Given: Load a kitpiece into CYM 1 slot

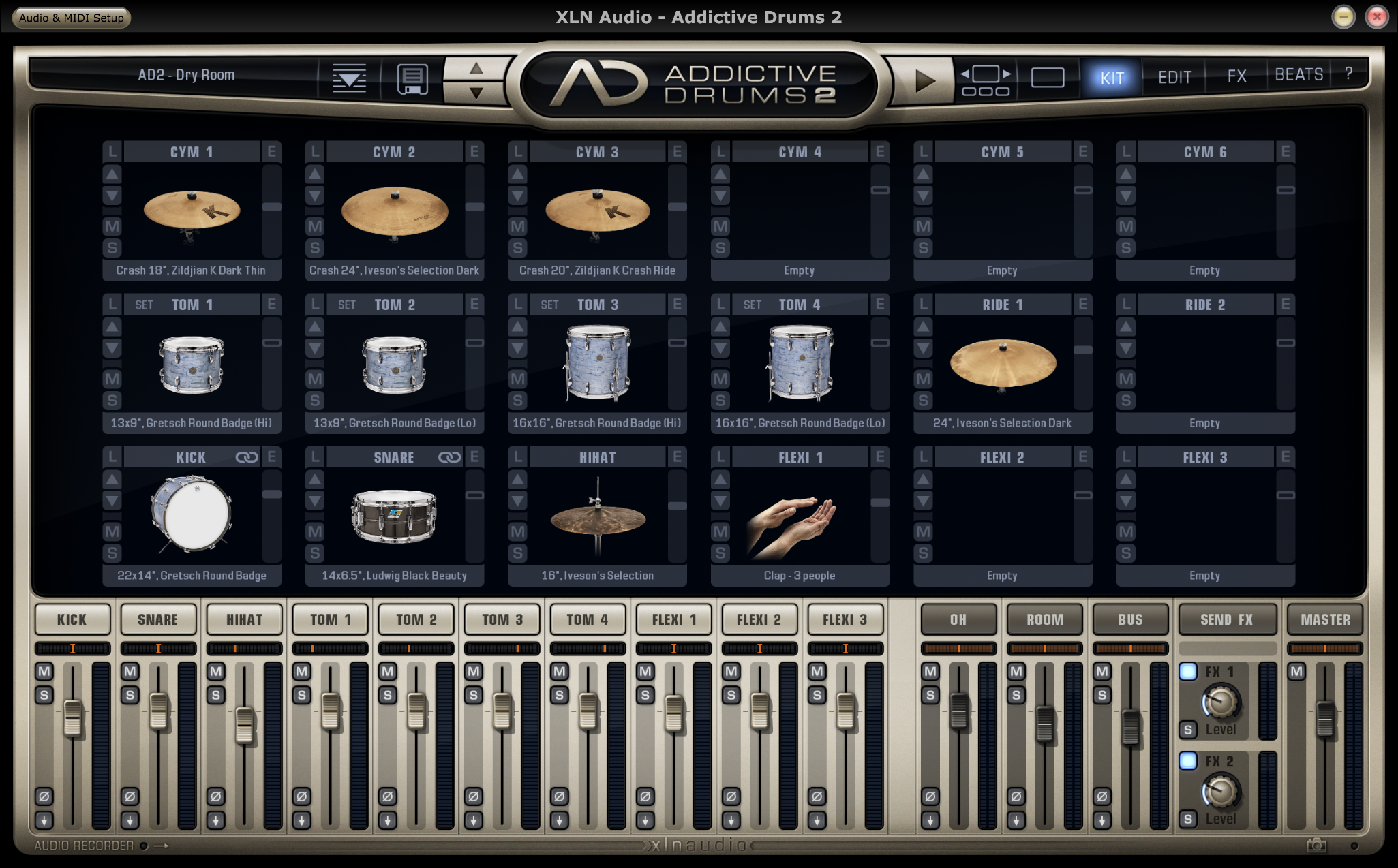Looking at the screenshot, I should click(112, 151).
